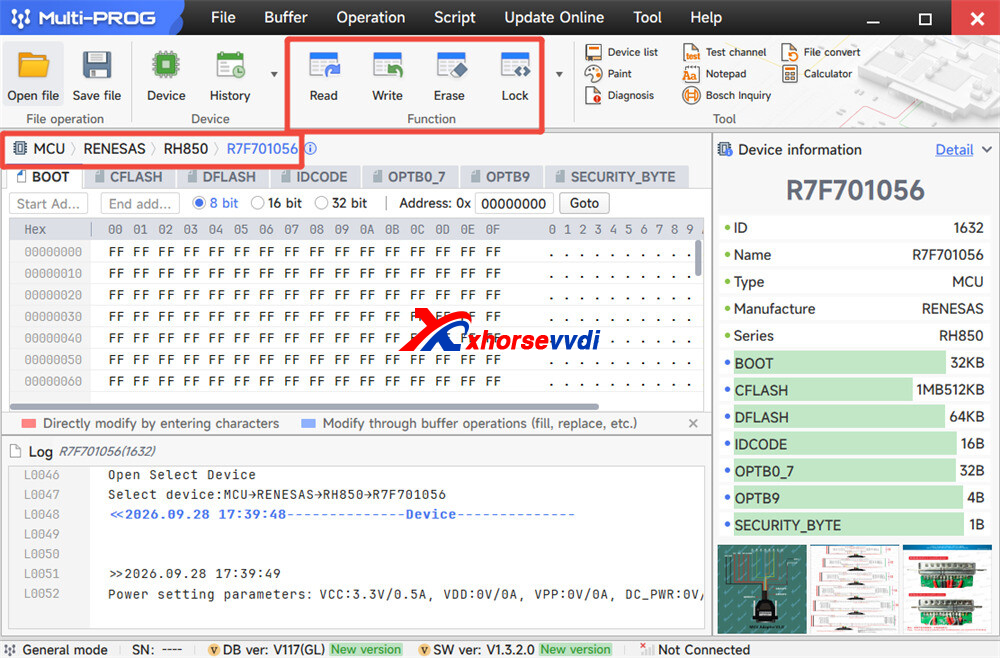Click the Goto button
Viewport: 1000px width, 658px height.
(x=584, y=203)
